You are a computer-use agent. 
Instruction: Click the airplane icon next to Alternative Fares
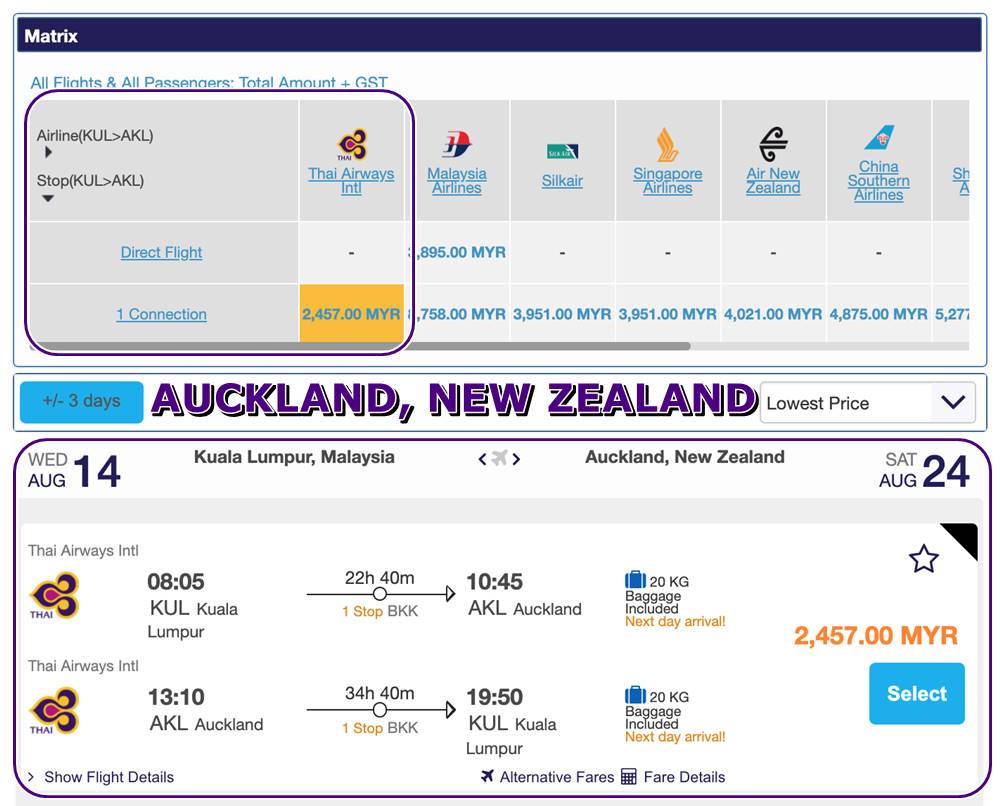point(487,776)
